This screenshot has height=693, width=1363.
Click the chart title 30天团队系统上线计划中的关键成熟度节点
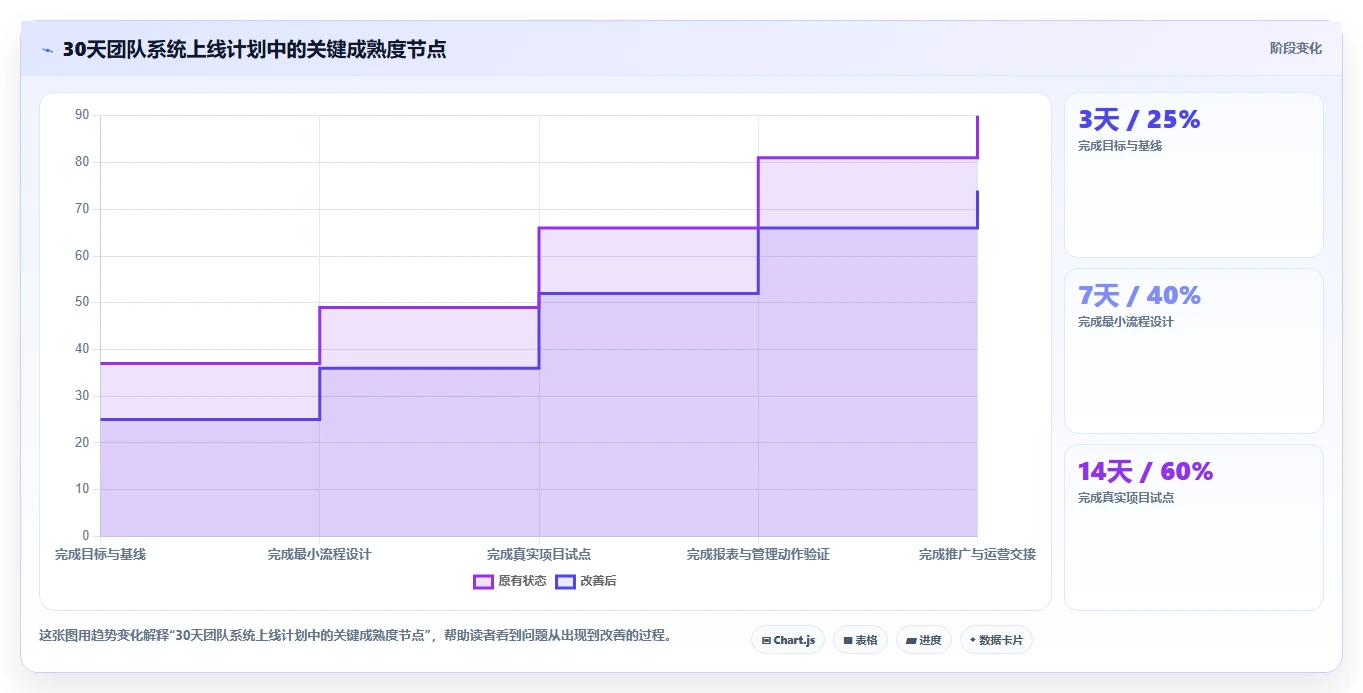click(254, 49)
